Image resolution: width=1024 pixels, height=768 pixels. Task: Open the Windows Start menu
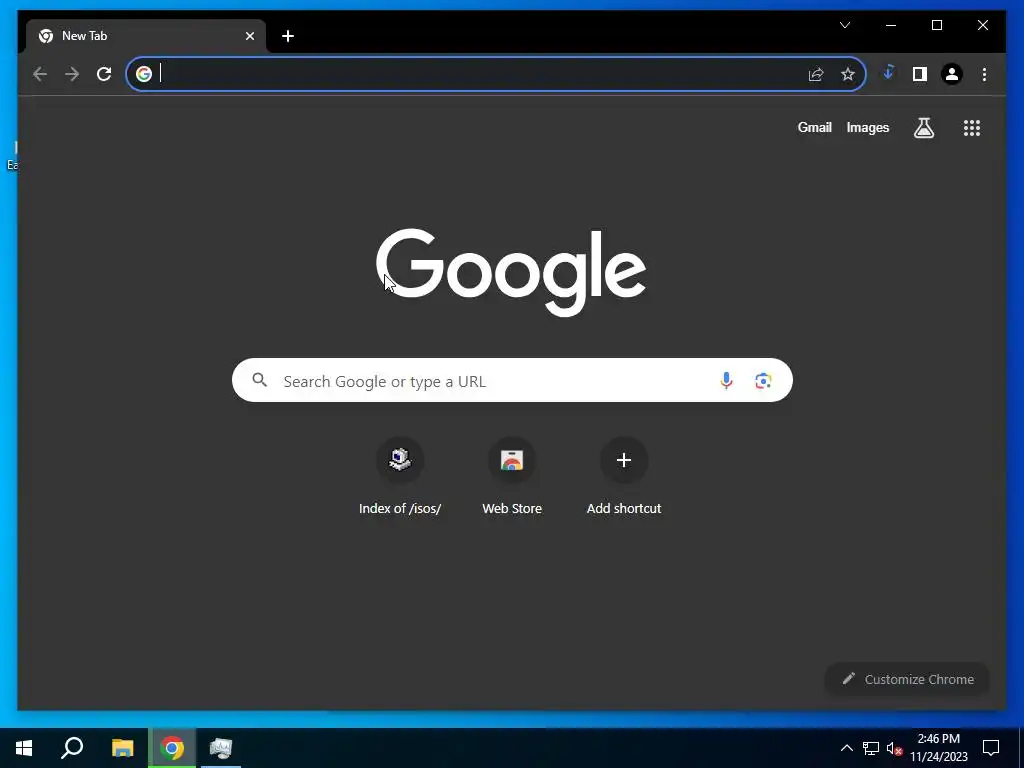pos(24,748)
